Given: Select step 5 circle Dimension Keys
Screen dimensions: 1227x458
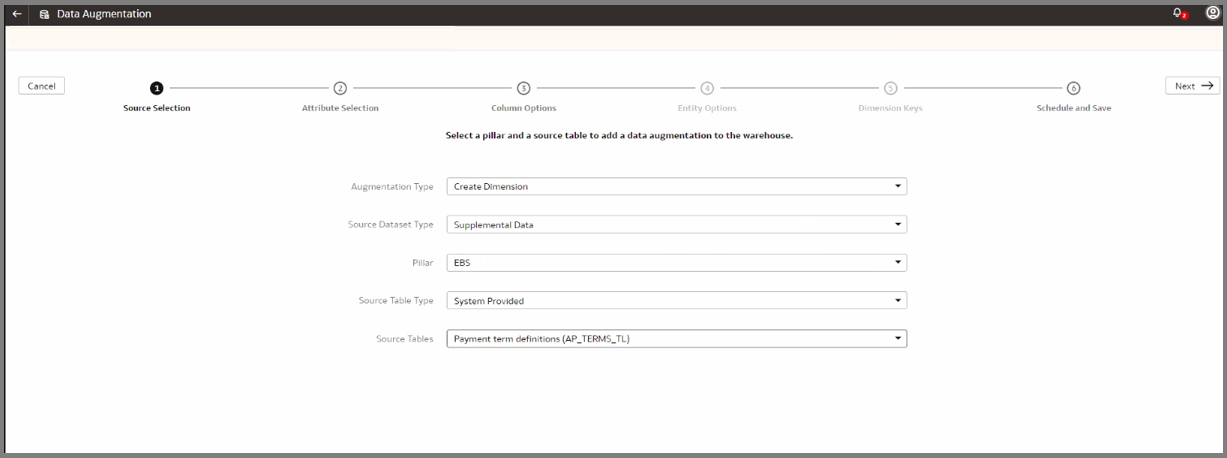Looking at the screenshot, I should coord(890,88).
